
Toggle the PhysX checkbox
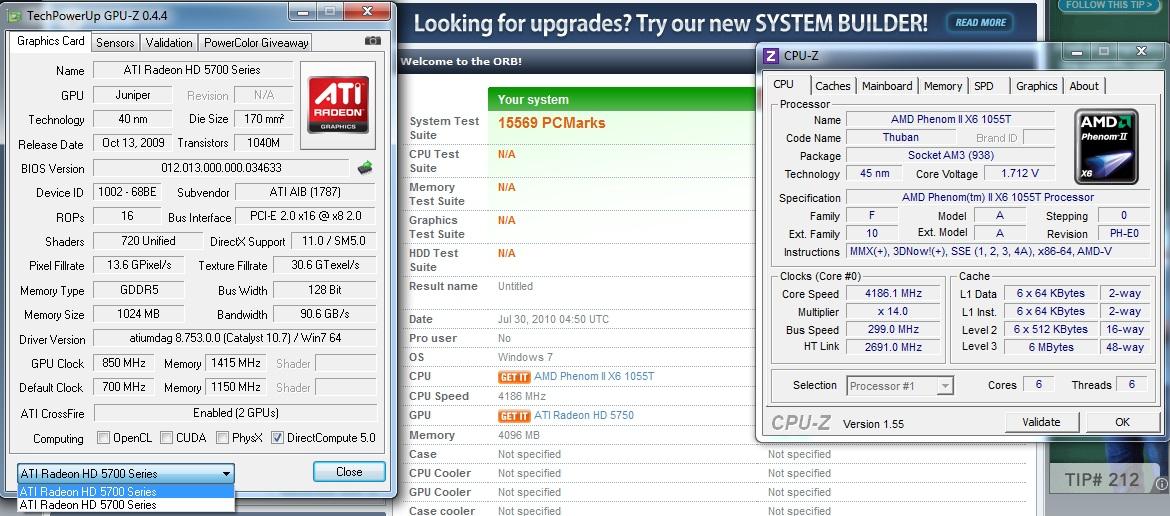point(222,438)
